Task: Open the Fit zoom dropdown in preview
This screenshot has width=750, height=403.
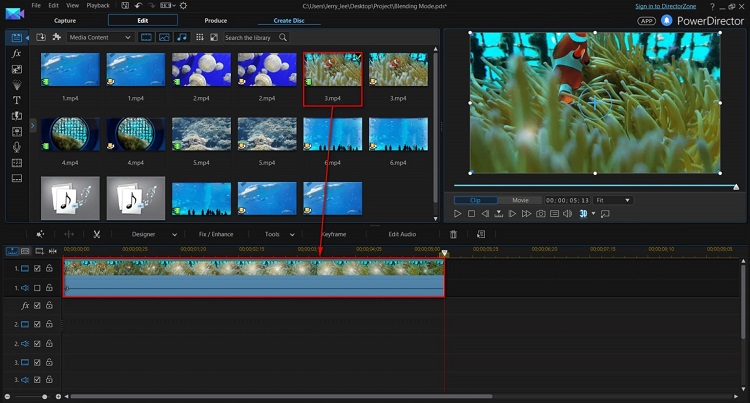Action: coord(613,200)
